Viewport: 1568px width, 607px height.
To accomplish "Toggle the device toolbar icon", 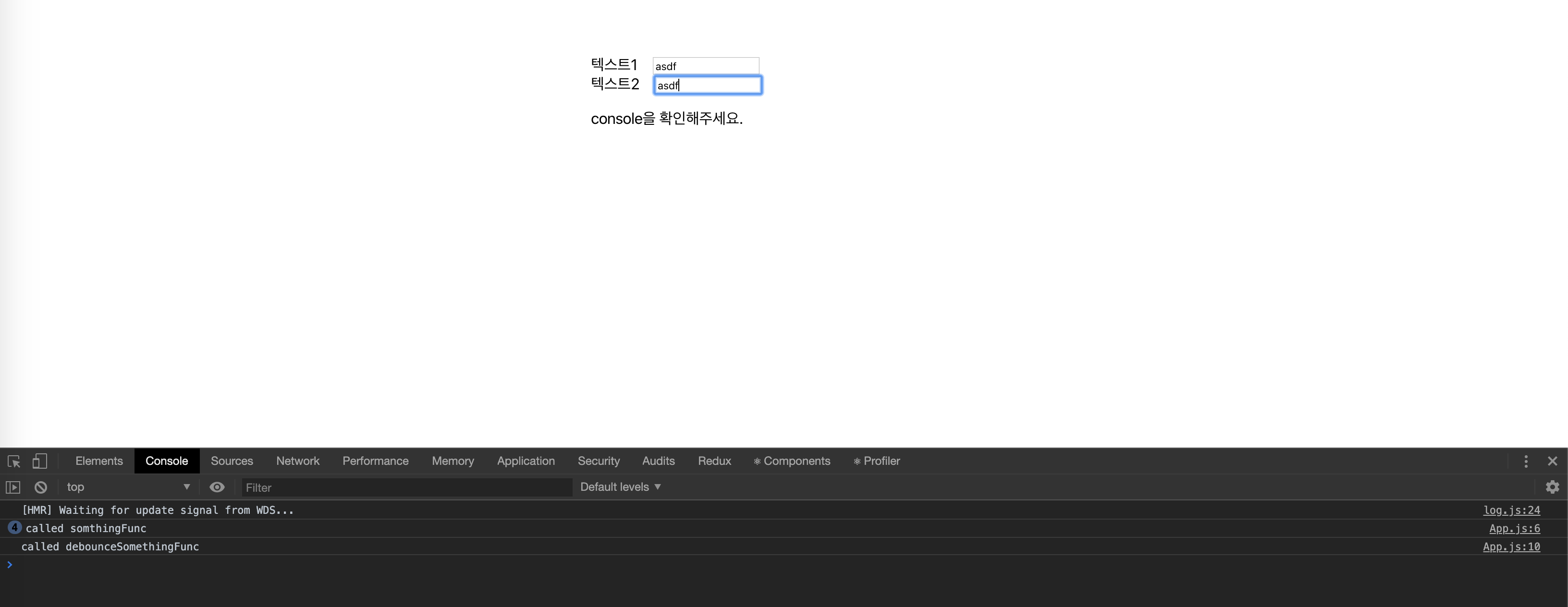I will 39,461.
